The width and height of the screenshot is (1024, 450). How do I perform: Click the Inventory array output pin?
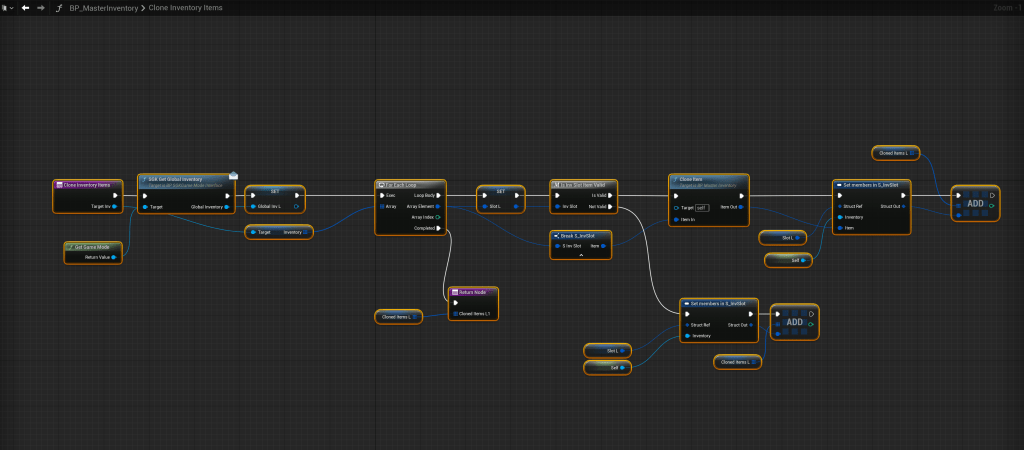click(305, 232)
